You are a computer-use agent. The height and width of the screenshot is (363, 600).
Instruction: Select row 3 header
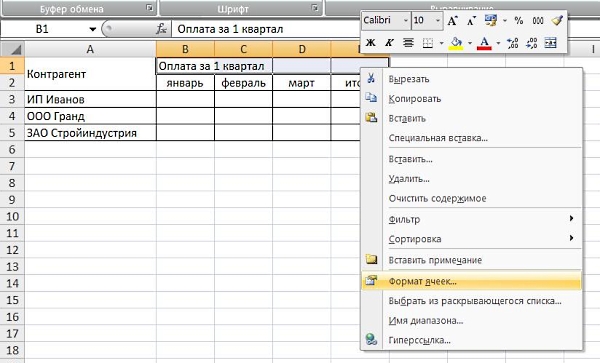[x=12, y=99]
